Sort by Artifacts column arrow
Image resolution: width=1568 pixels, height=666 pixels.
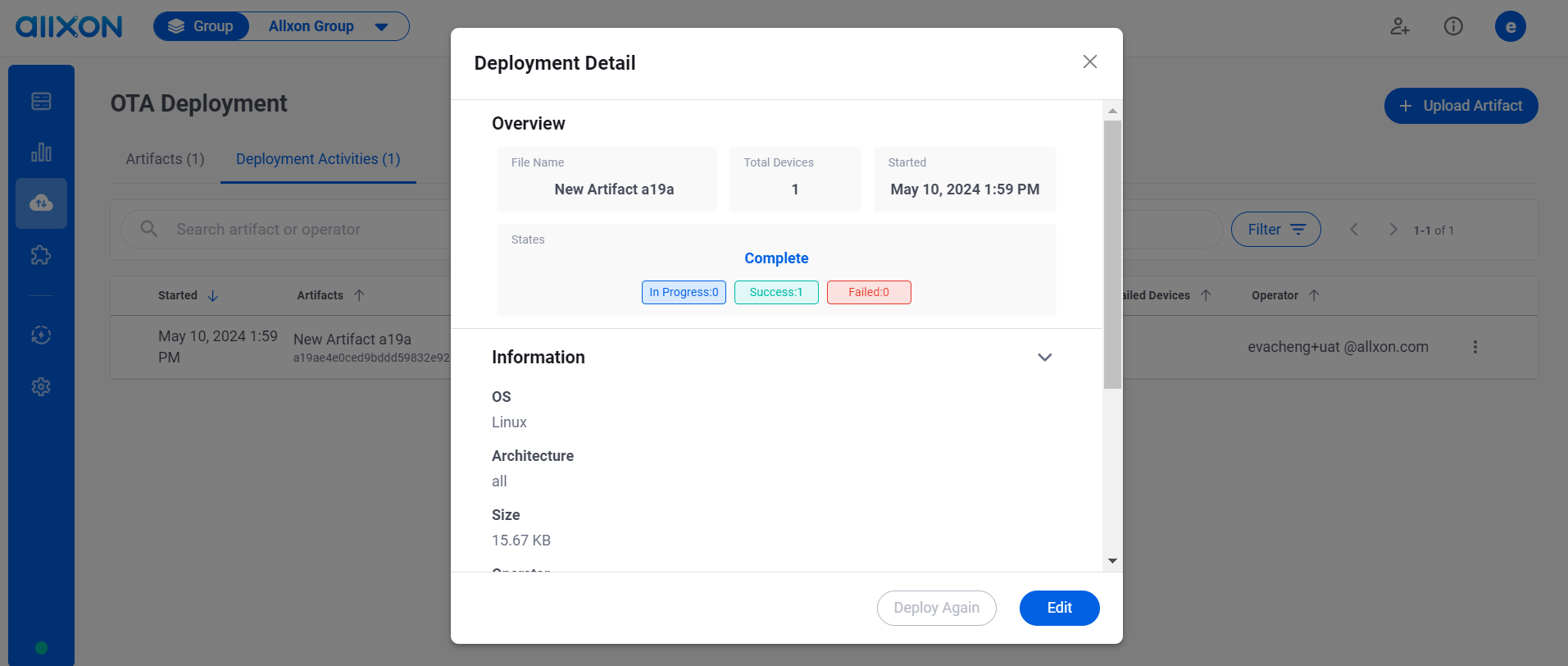[359, 295]
